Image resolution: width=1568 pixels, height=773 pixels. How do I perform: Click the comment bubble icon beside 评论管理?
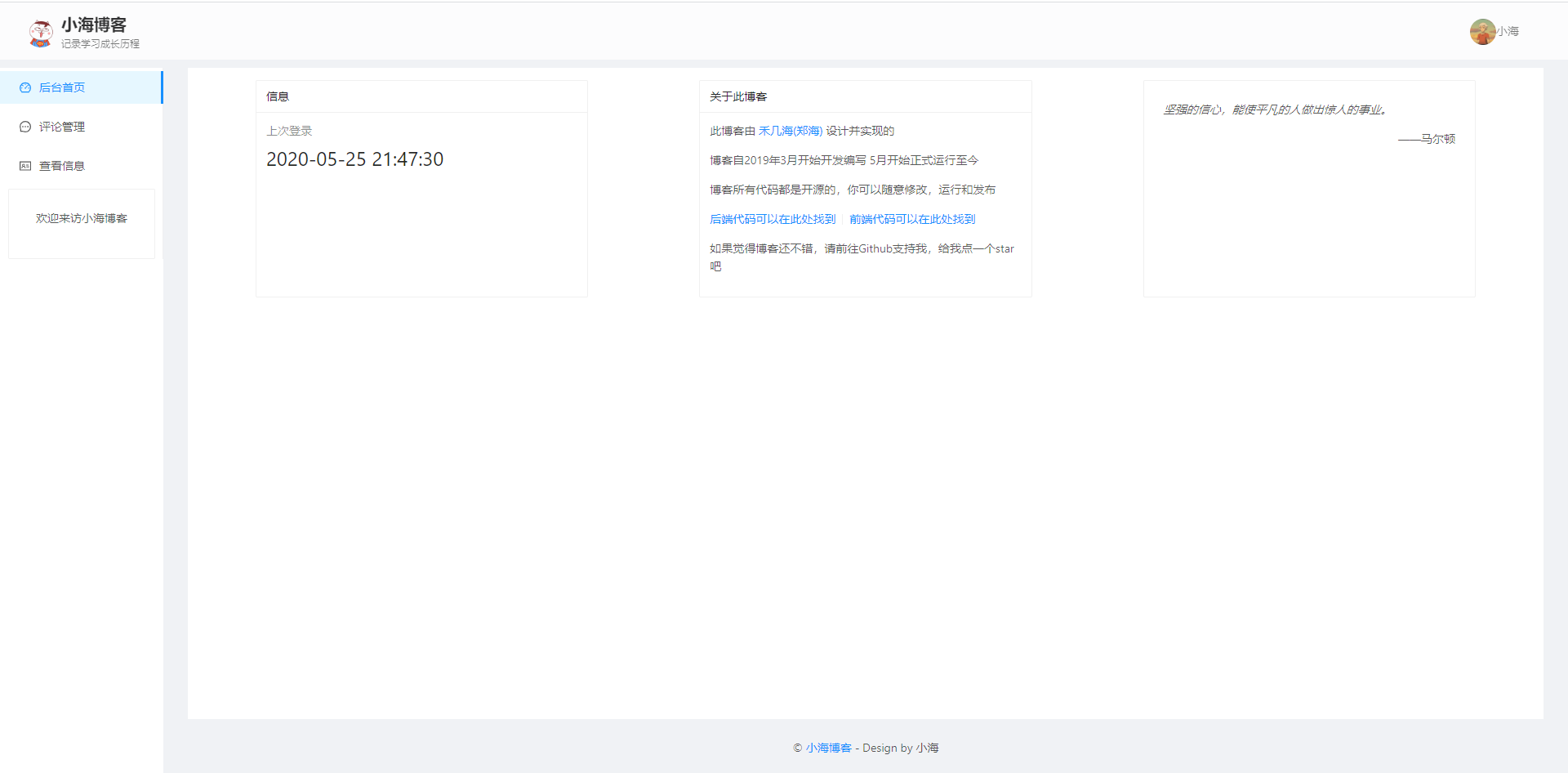click(x=25, y=127)
